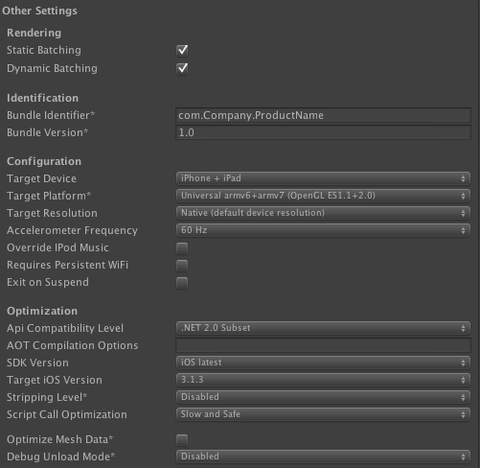Open Script Call Optimization dropdown
This screenshot has width=480, height=468.
click(x=323, y=414)
